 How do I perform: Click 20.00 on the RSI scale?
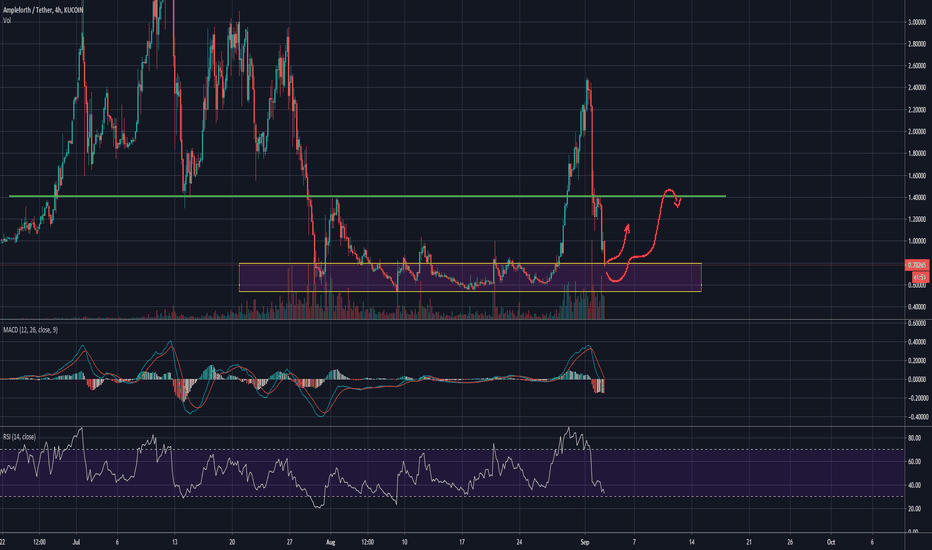pyautogui.click(x=914, y=509)
